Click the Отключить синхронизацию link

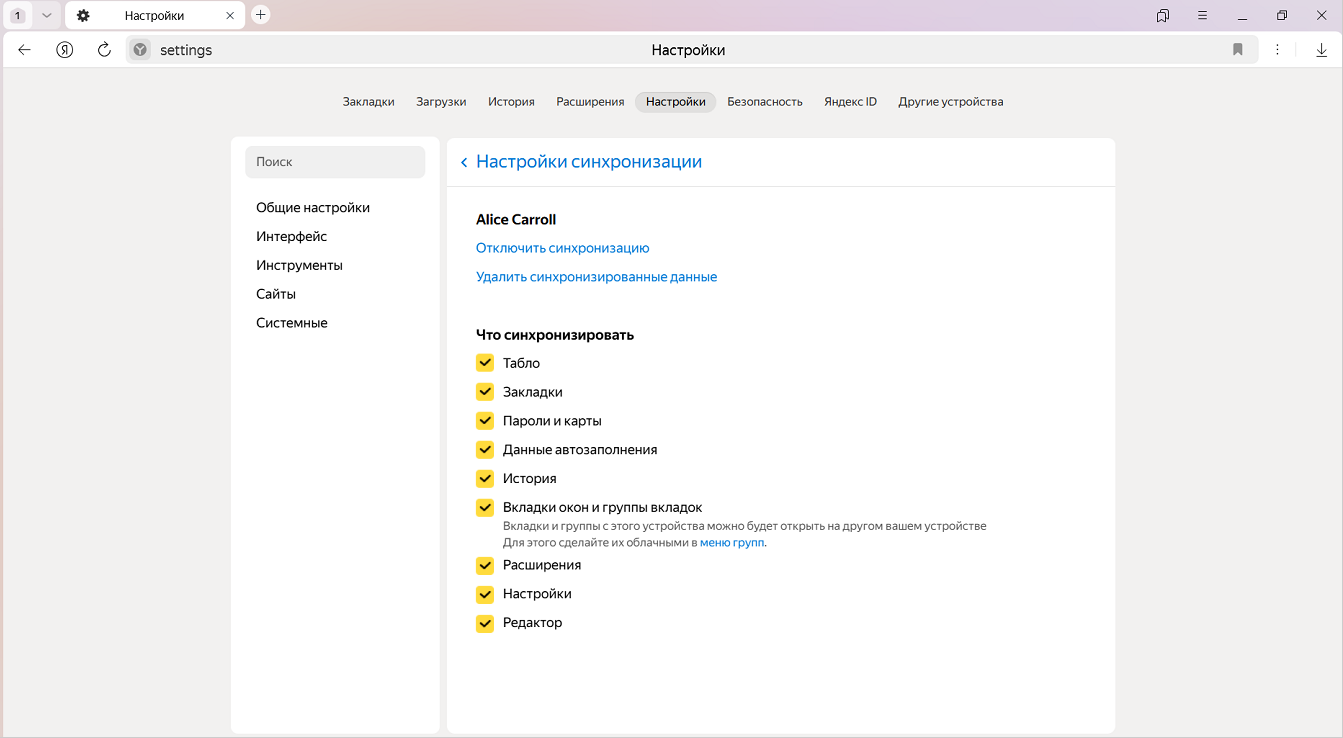(562, 248)
